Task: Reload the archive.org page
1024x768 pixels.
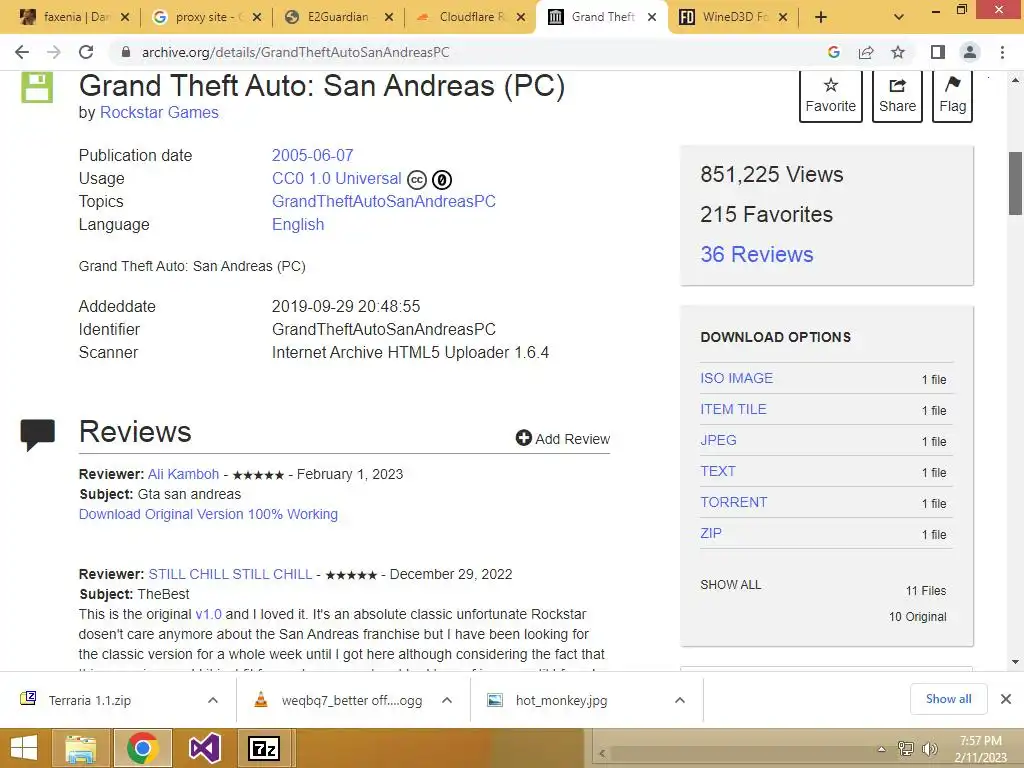Action: click(x=86, y=52)
